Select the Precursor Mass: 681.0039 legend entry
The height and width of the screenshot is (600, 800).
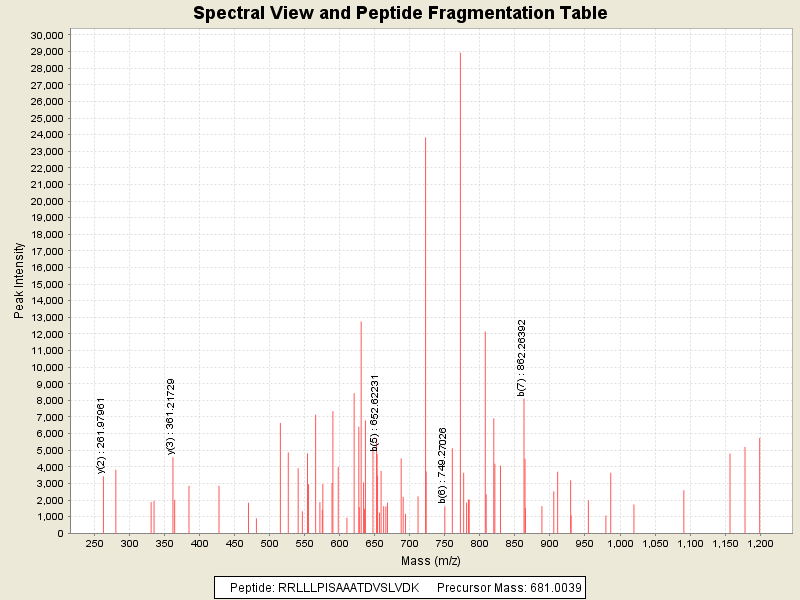[509, 587]
